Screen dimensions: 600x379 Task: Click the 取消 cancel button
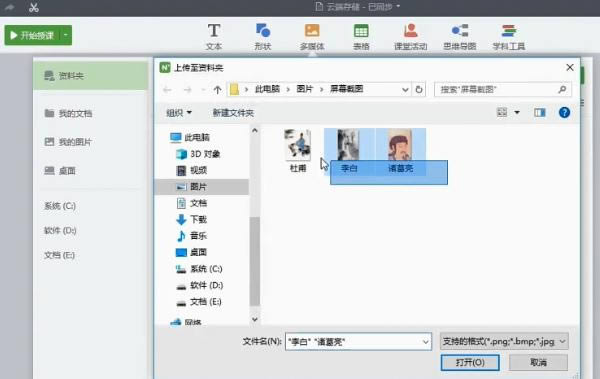click(x=538, y=362)
